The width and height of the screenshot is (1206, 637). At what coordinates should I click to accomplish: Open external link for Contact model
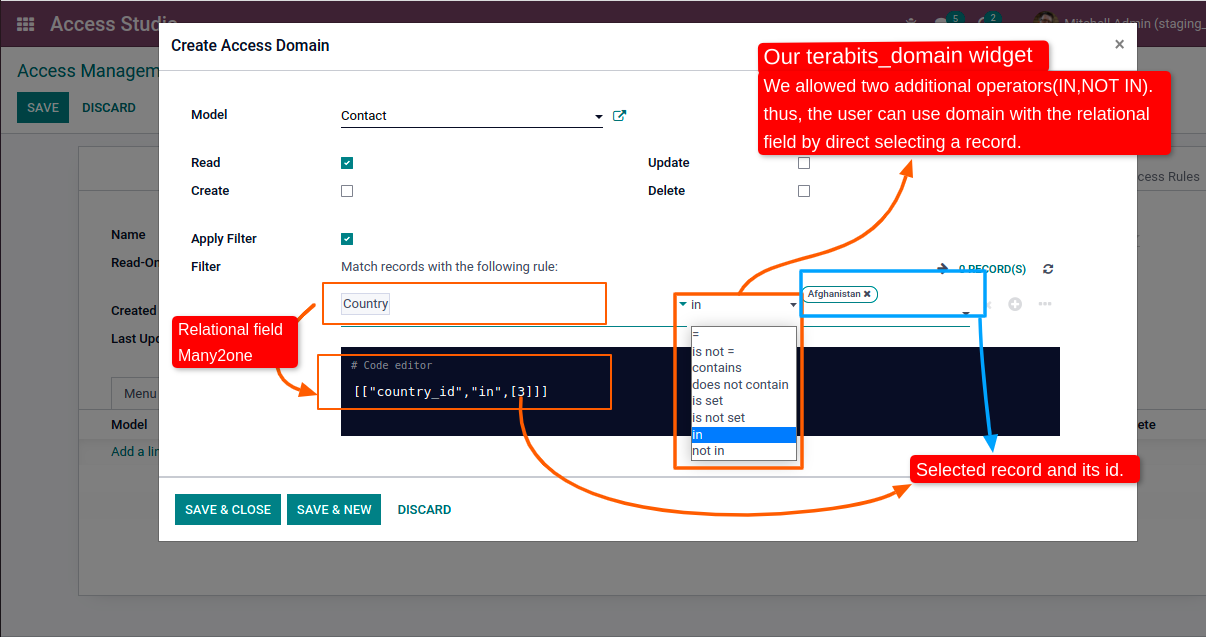[x=619, y=116]
